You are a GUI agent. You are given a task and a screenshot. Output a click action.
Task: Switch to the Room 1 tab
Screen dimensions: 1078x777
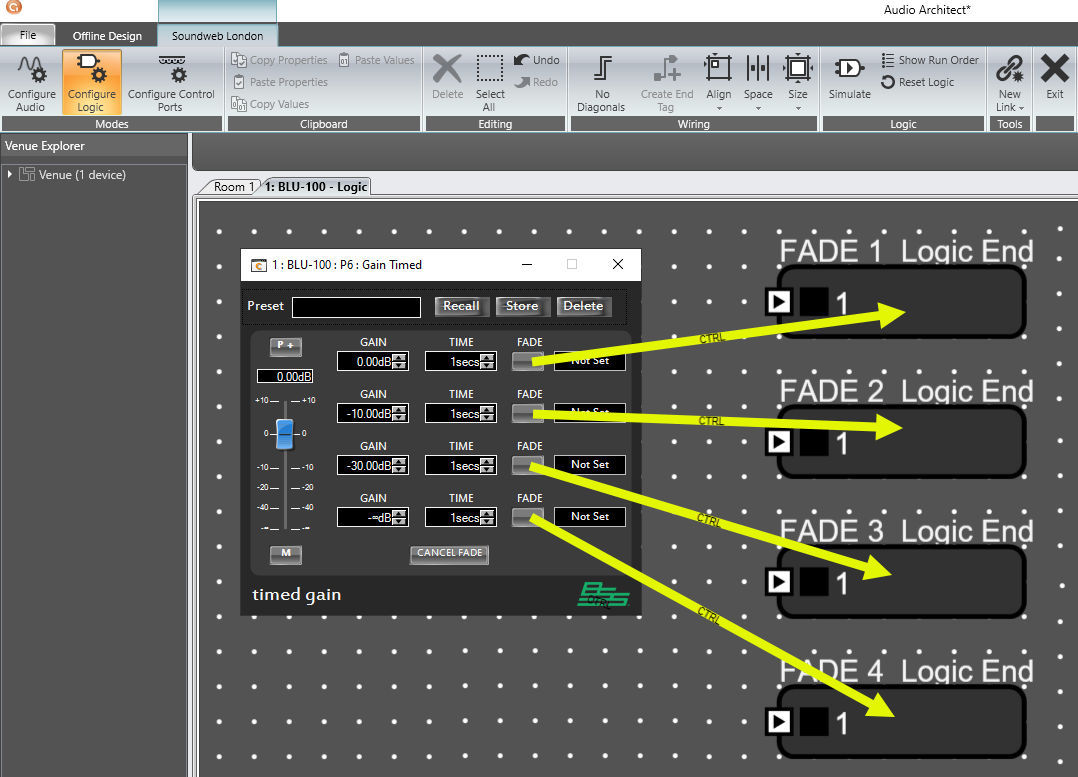tap(232, 186)
